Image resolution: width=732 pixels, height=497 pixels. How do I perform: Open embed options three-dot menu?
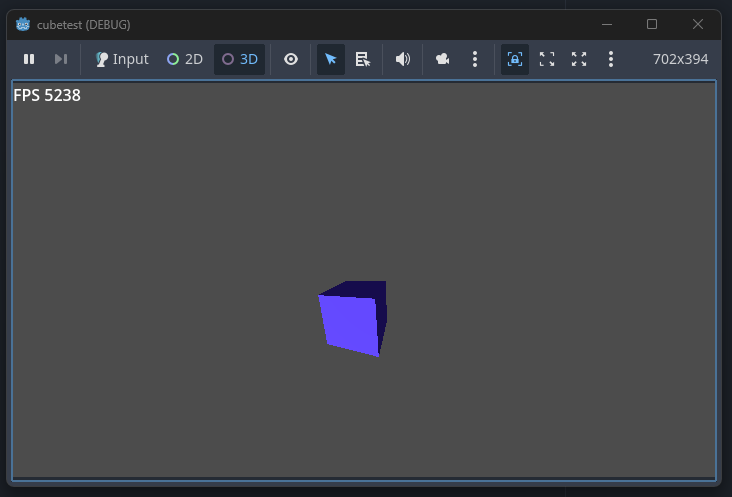[611, 59]
